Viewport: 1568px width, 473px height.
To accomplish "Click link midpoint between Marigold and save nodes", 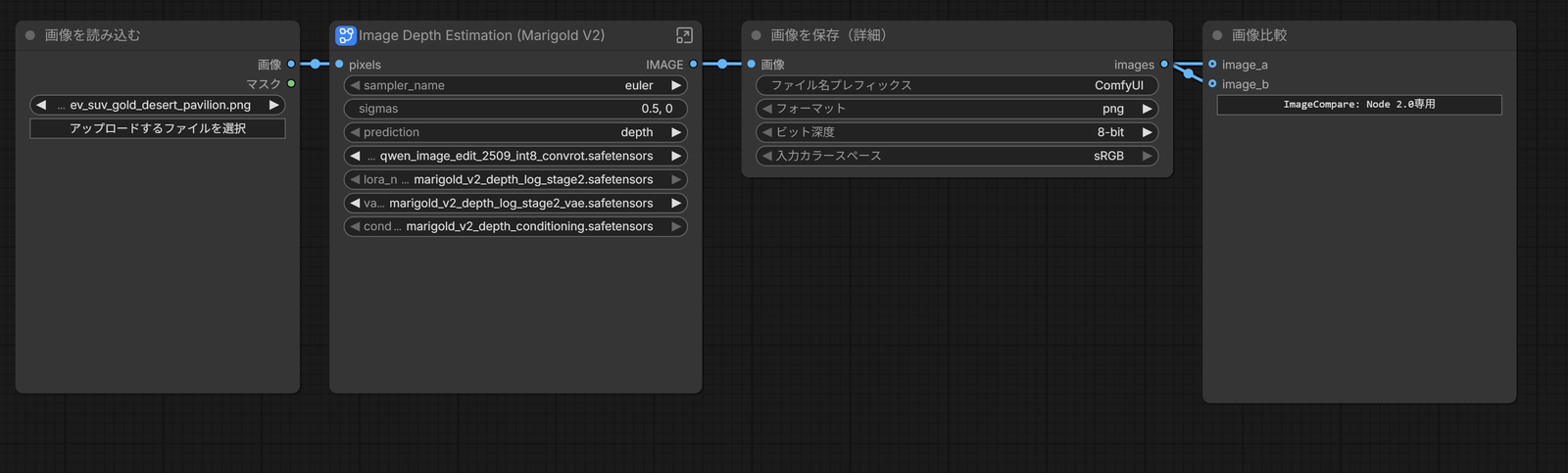I will [x=722, y=64].
